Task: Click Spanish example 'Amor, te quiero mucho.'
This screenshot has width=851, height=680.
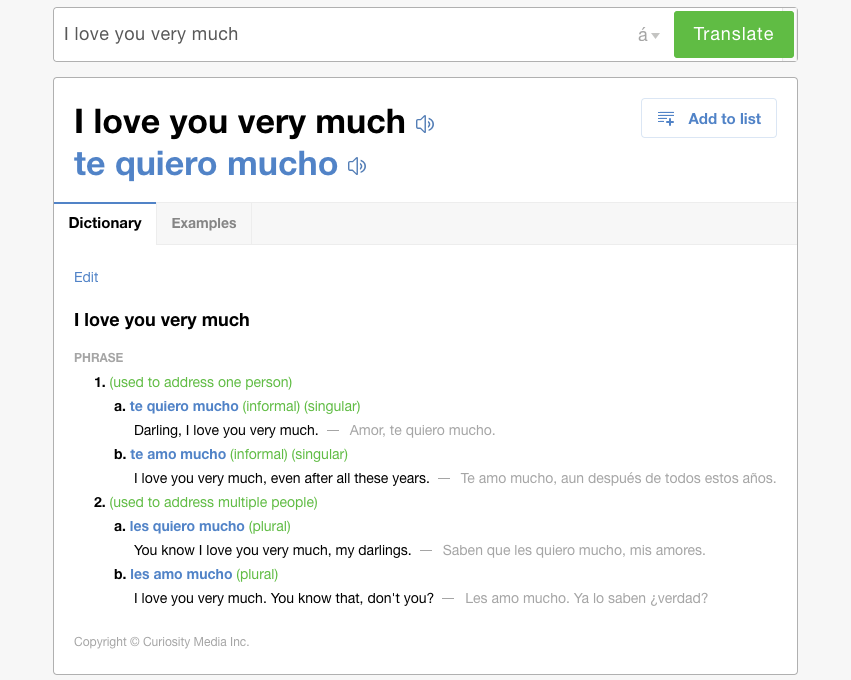Action: click(422, 430)
